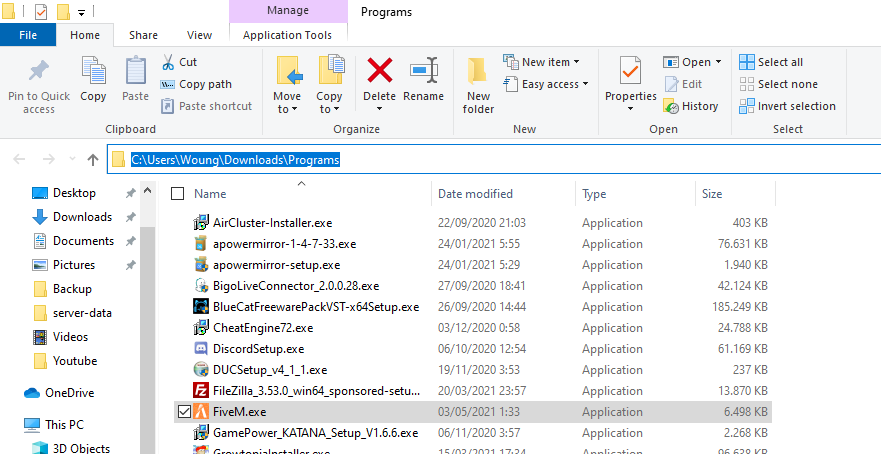The width and height of the screenshot is (881, 454).
Task: Open Customize Quick Access Toolbar dropdown
Action: click(81, 12)
